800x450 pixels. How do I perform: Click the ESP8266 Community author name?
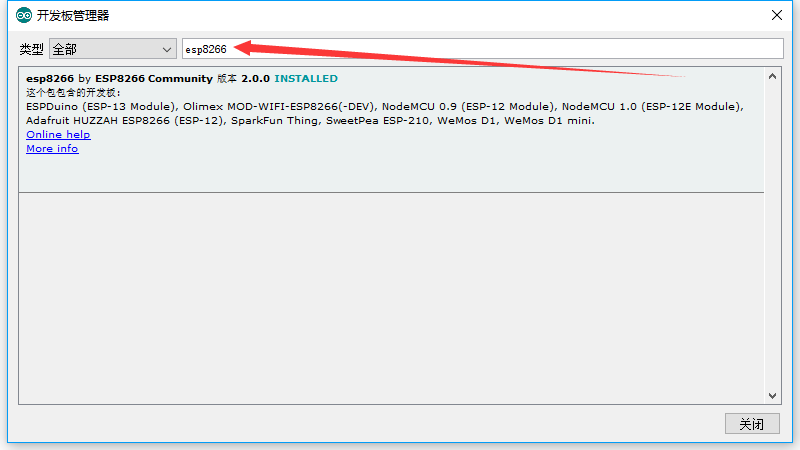pos(154,78)
